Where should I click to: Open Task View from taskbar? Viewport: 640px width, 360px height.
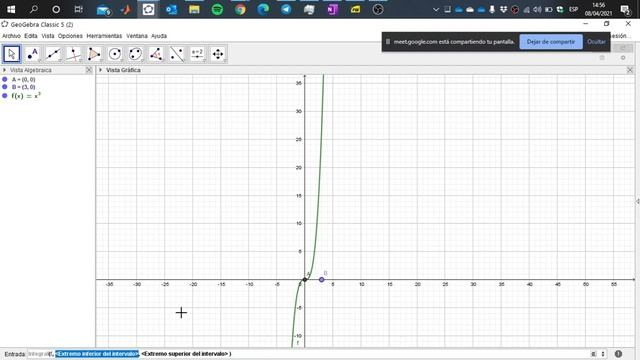[x=78, y=9]
